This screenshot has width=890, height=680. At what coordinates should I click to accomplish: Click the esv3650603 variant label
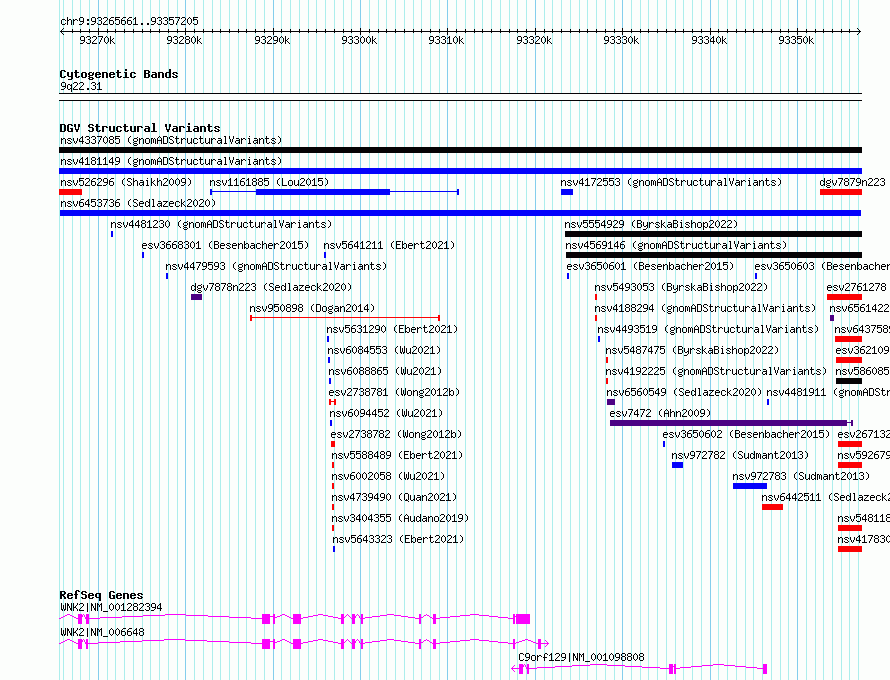click(x=822, y=266)
